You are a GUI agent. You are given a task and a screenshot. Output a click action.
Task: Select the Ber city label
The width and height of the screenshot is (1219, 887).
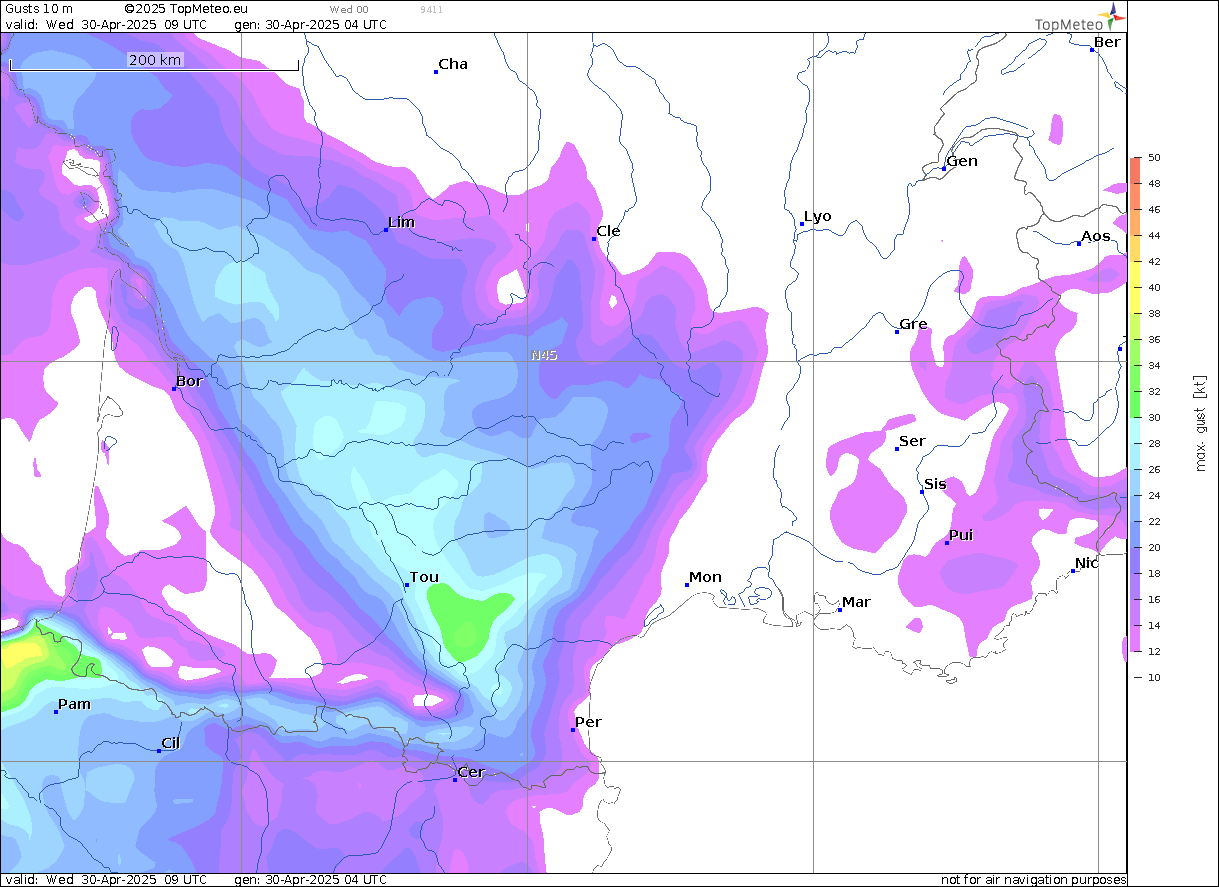pos(1107,42)
